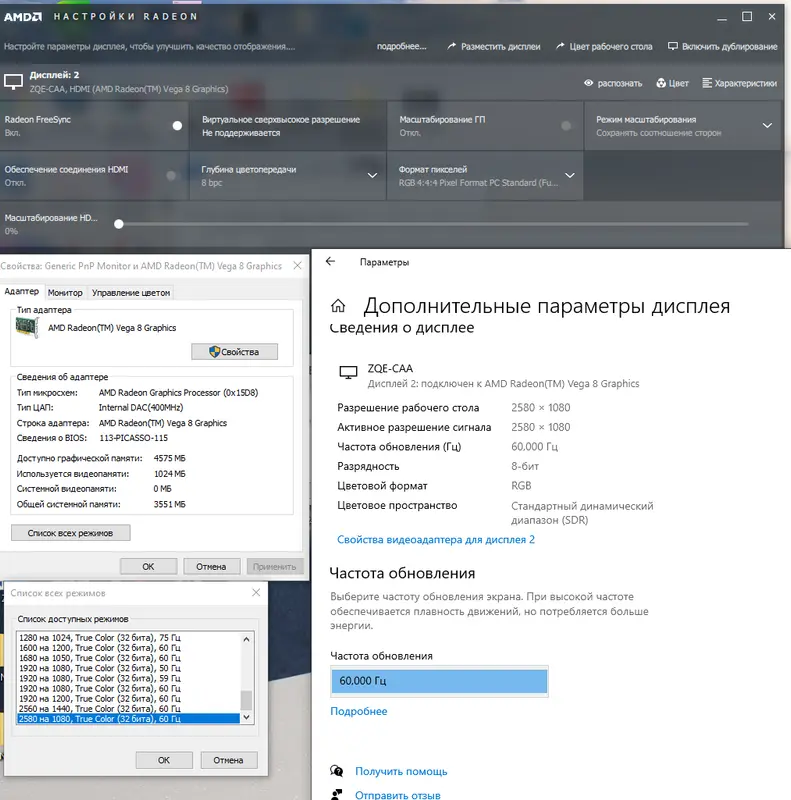Expand Режим масштабирования dropdown

[x=767, y=126]
